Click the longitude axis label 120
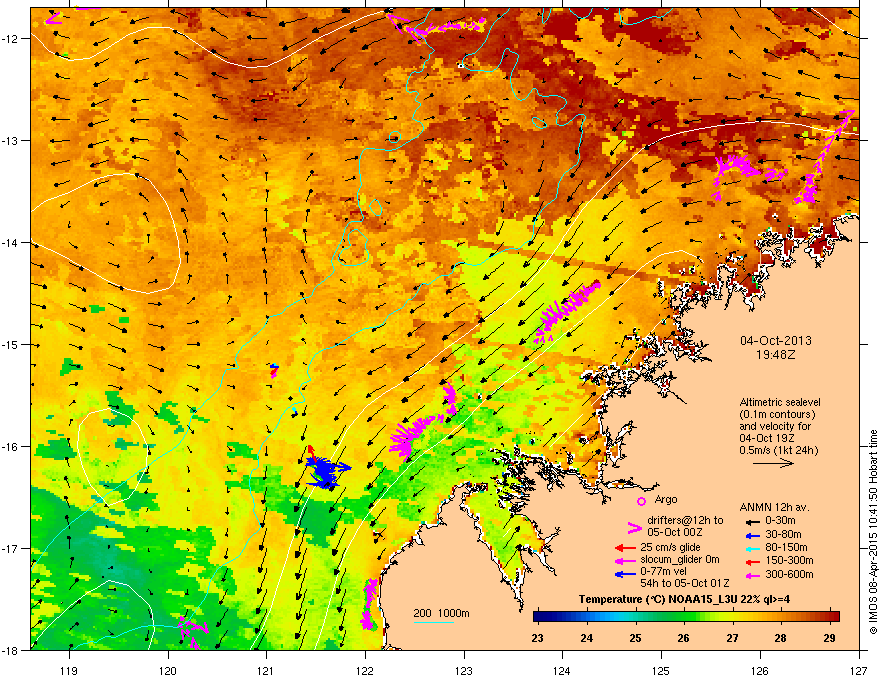The width and height of the screenshot is (880, 680). [x=168, y=670]
